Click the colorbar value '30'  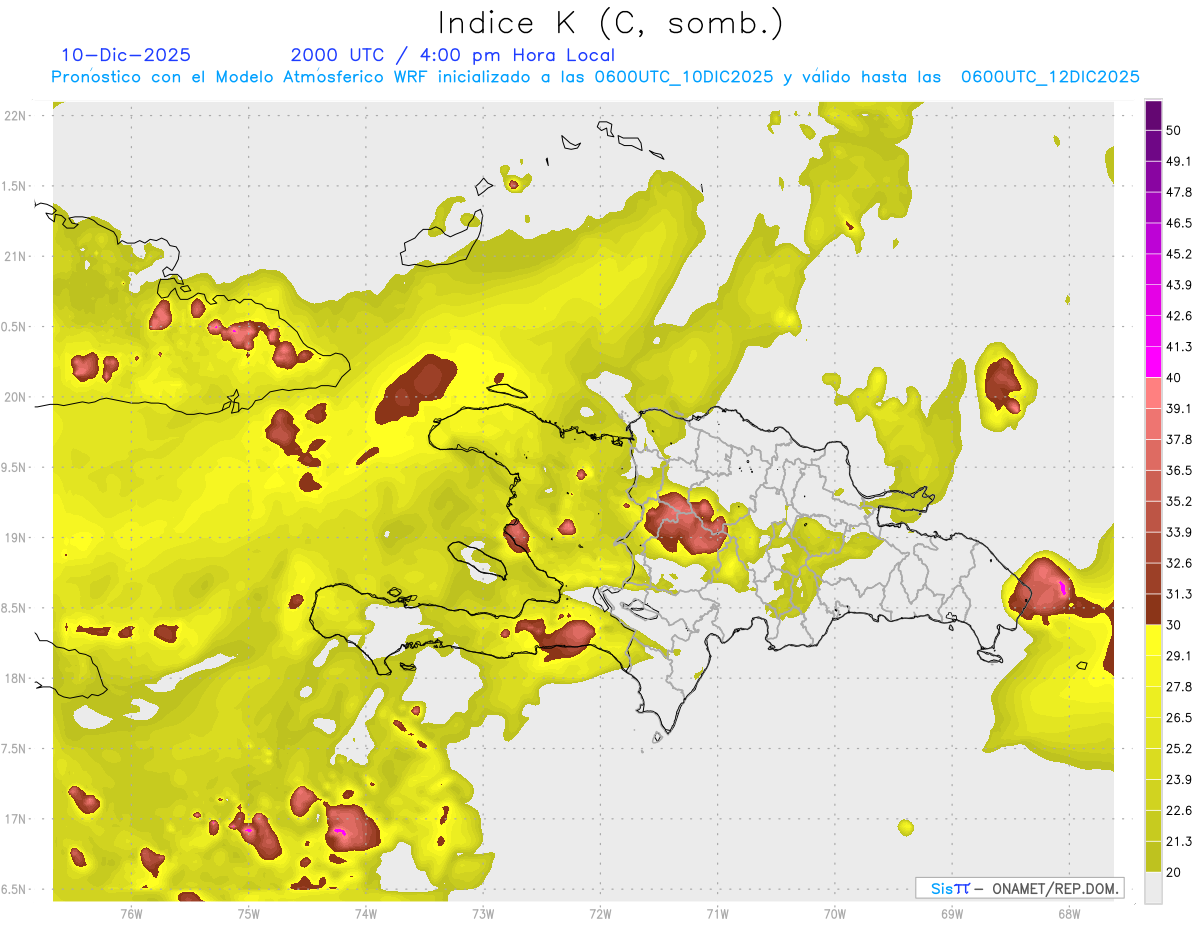(1174, 625)
